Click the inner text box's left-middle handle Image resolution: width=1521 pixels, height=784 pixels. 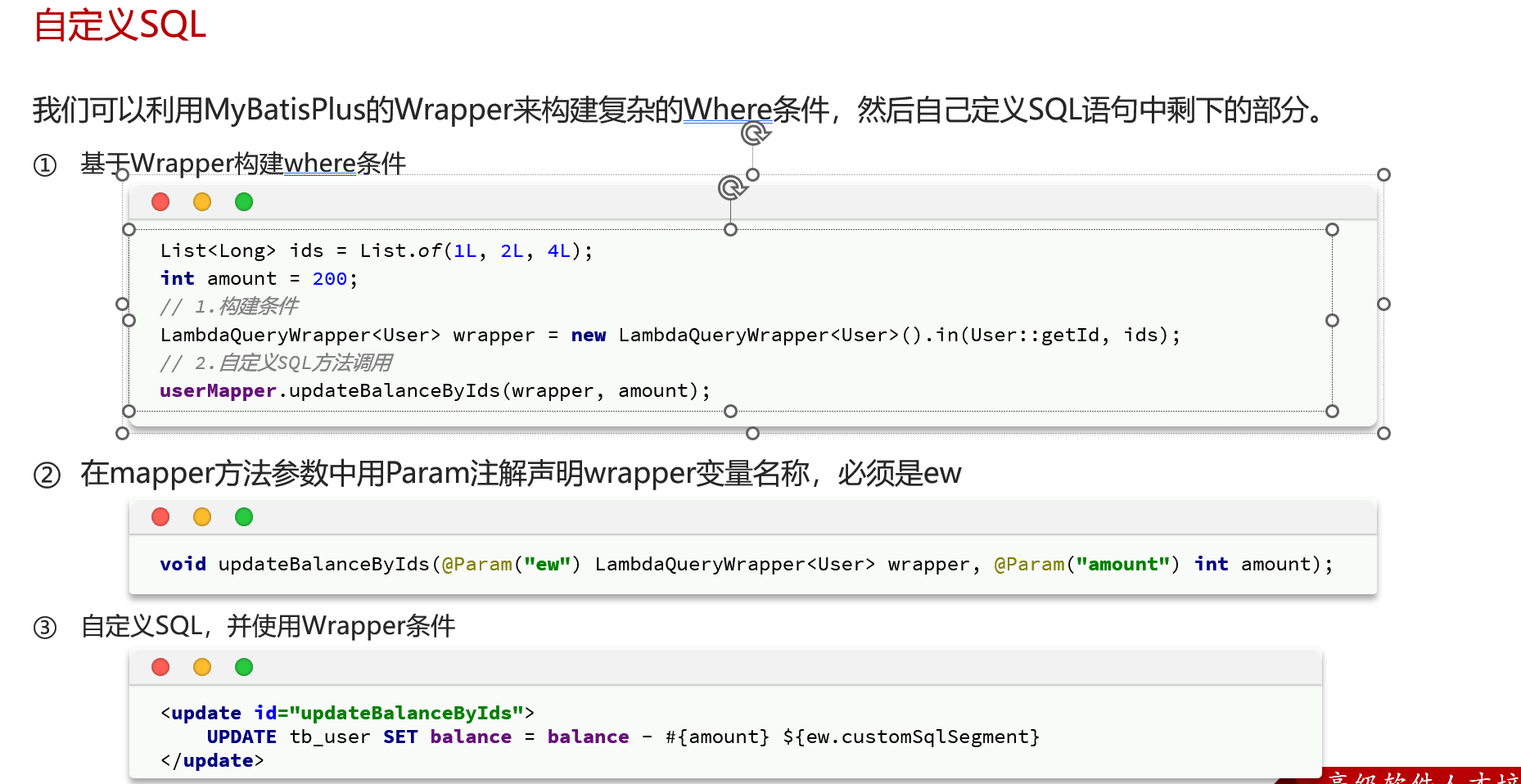click(x=129, y=320)
